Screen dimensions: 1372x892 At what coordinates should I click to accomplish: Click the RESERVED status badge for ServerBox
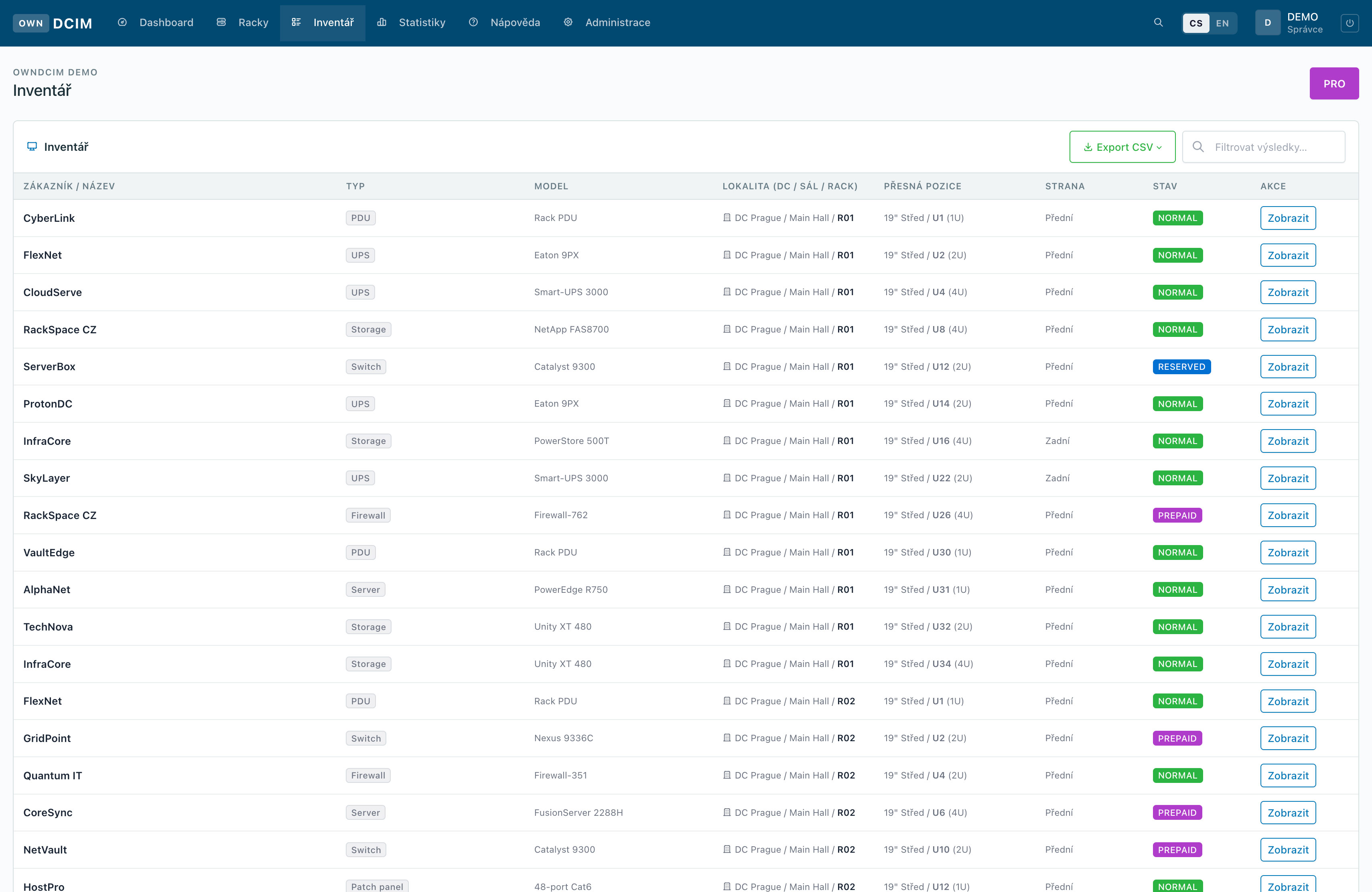point(1181,367)
